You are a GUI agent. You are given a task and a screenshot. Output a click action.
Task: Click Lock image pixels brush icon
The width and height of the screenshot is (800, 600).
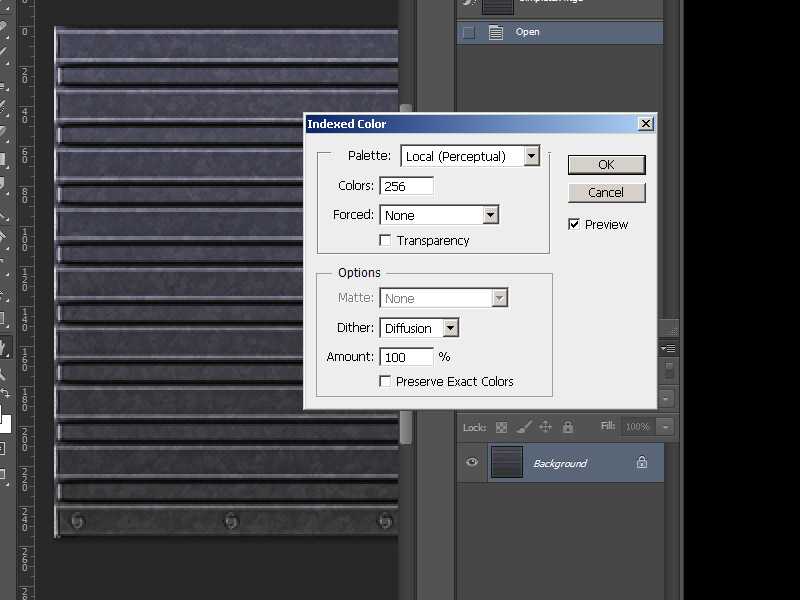523,427
